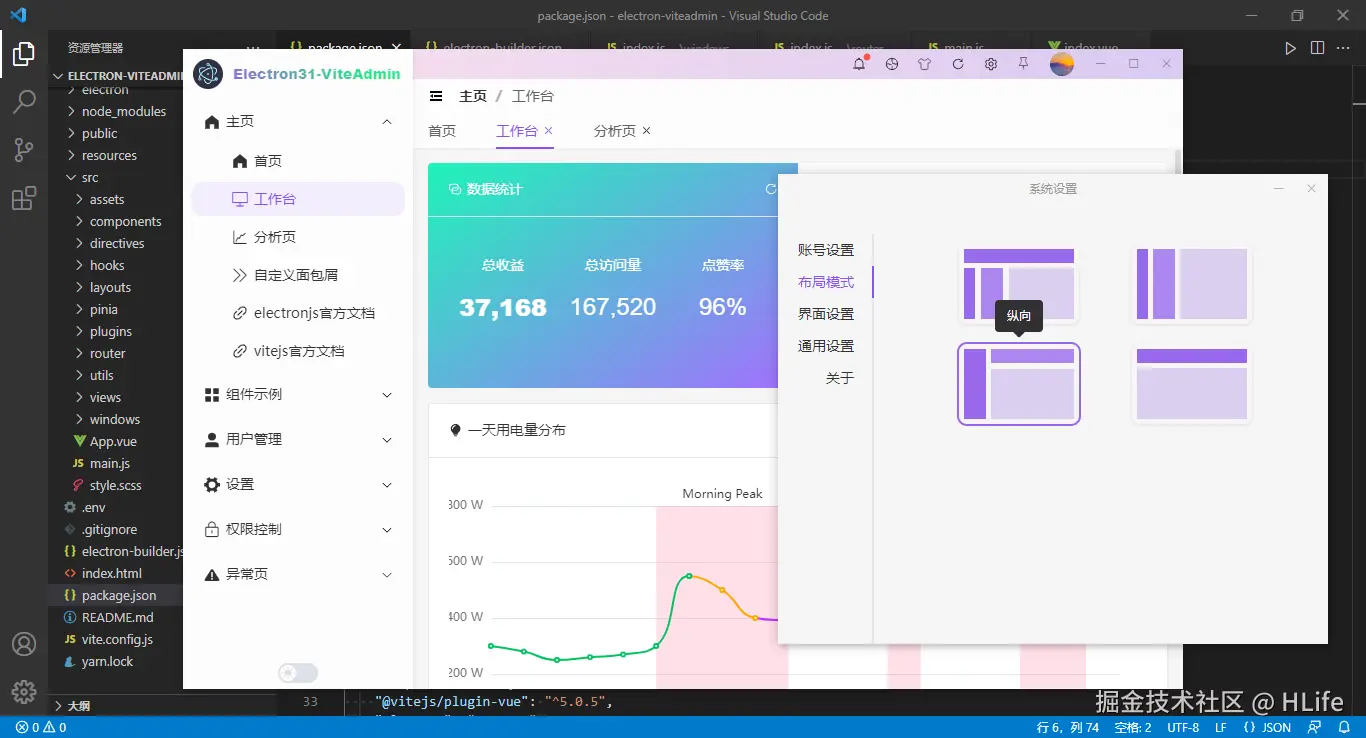Switch to the 首页 page tab
Screen dimensions: 1366x738
[442, 131]
